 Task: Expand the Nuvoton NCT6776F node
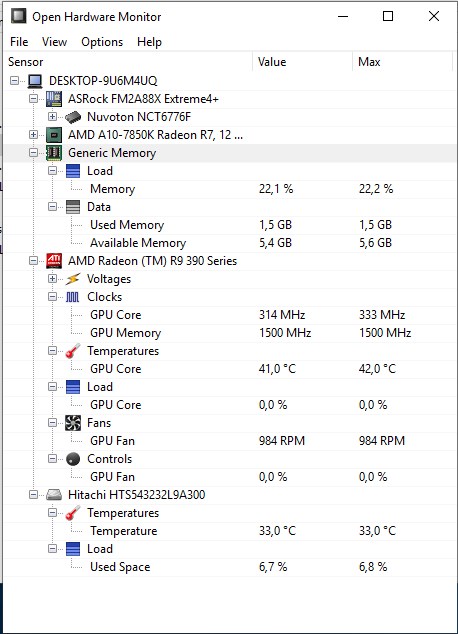[52, 117]
